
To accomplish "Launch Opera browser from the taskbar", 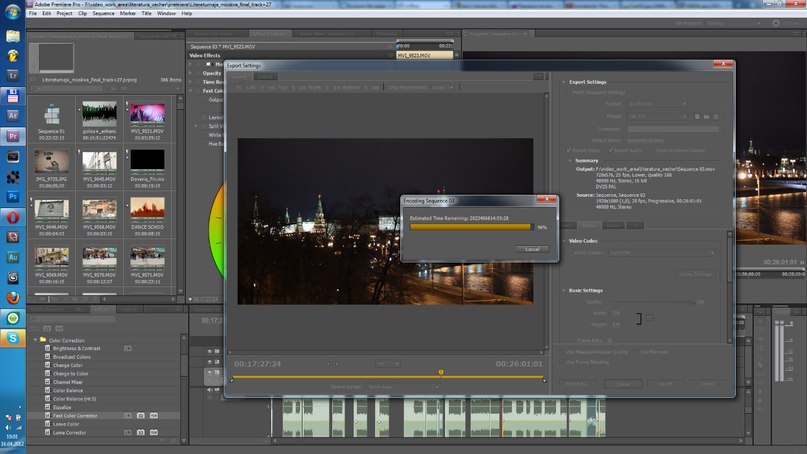I will [13, 216].
